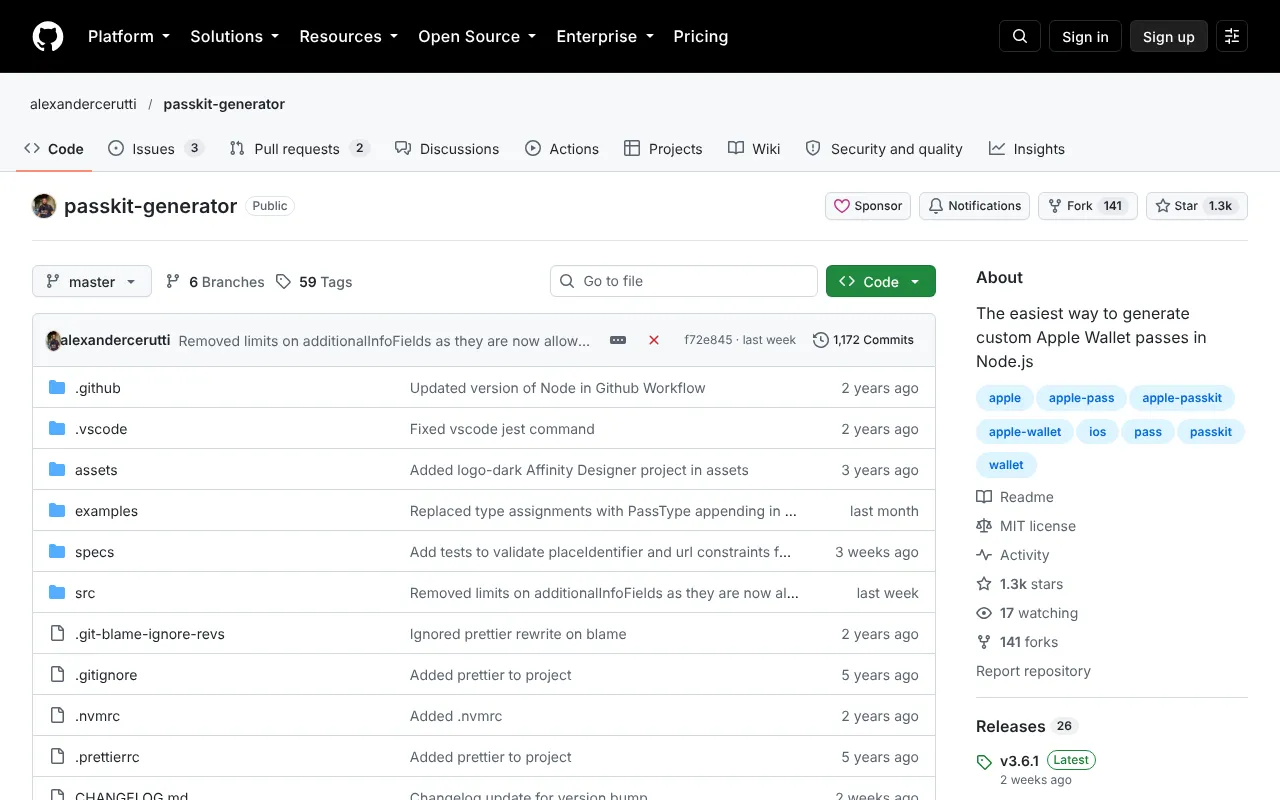Viewport: 1280px width, 800px height.
Task: Star the repository with the Star button
Action: (1197, 206)
